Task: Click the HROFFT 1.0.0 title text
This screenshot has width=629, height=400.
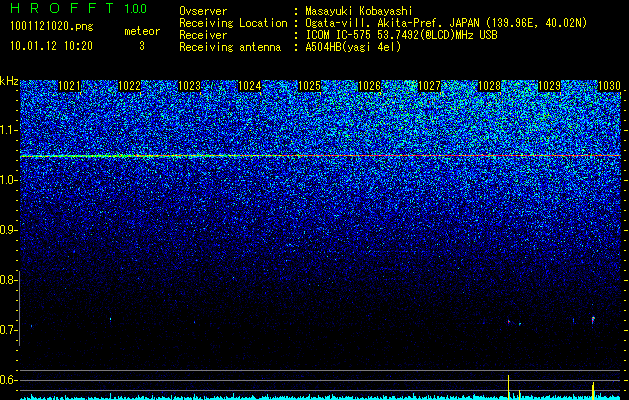Action: point(79,8)
